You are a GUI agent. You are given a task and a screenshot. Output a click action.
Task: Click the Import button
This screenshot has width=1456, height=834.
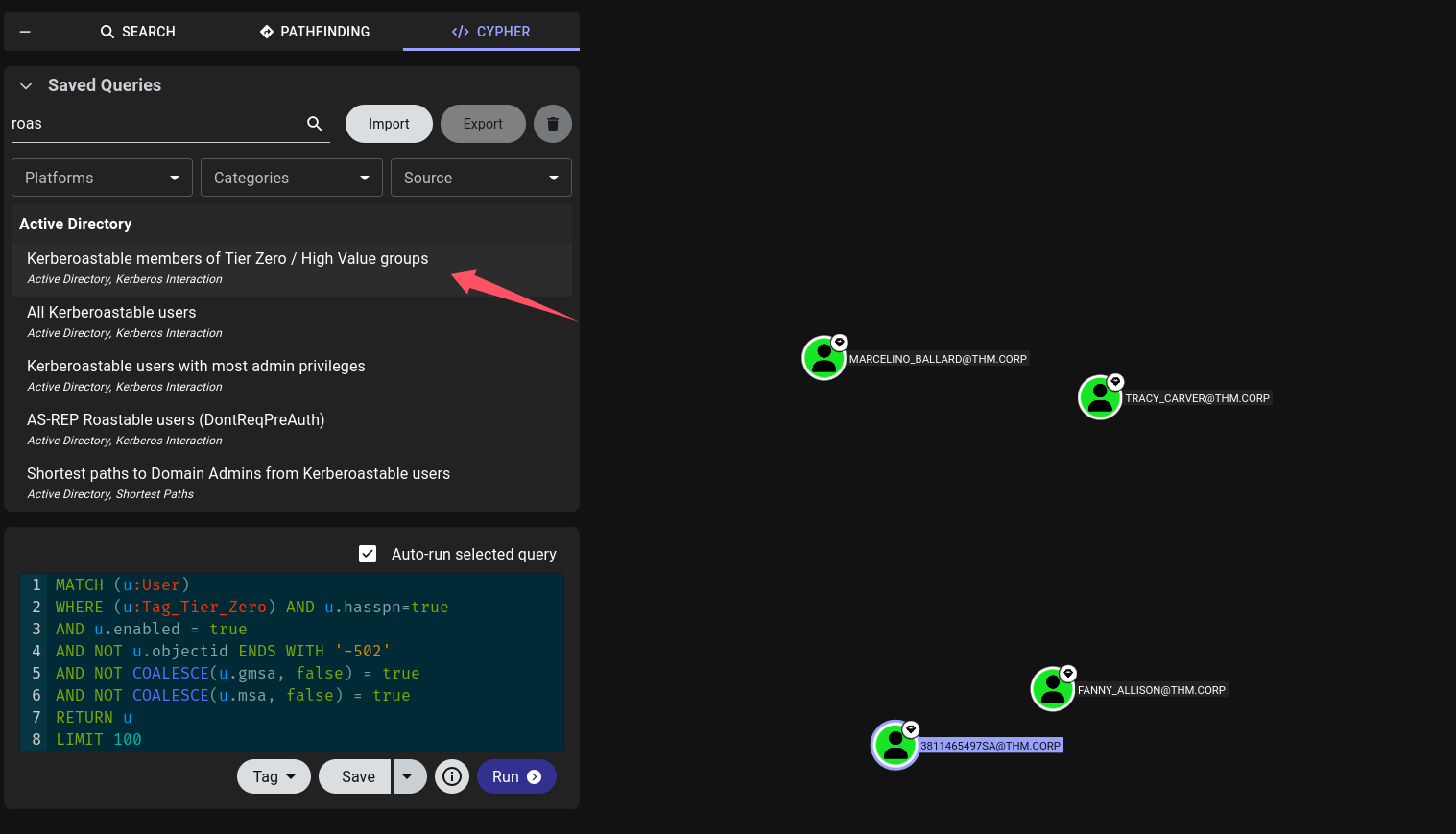tap(389, 124)
